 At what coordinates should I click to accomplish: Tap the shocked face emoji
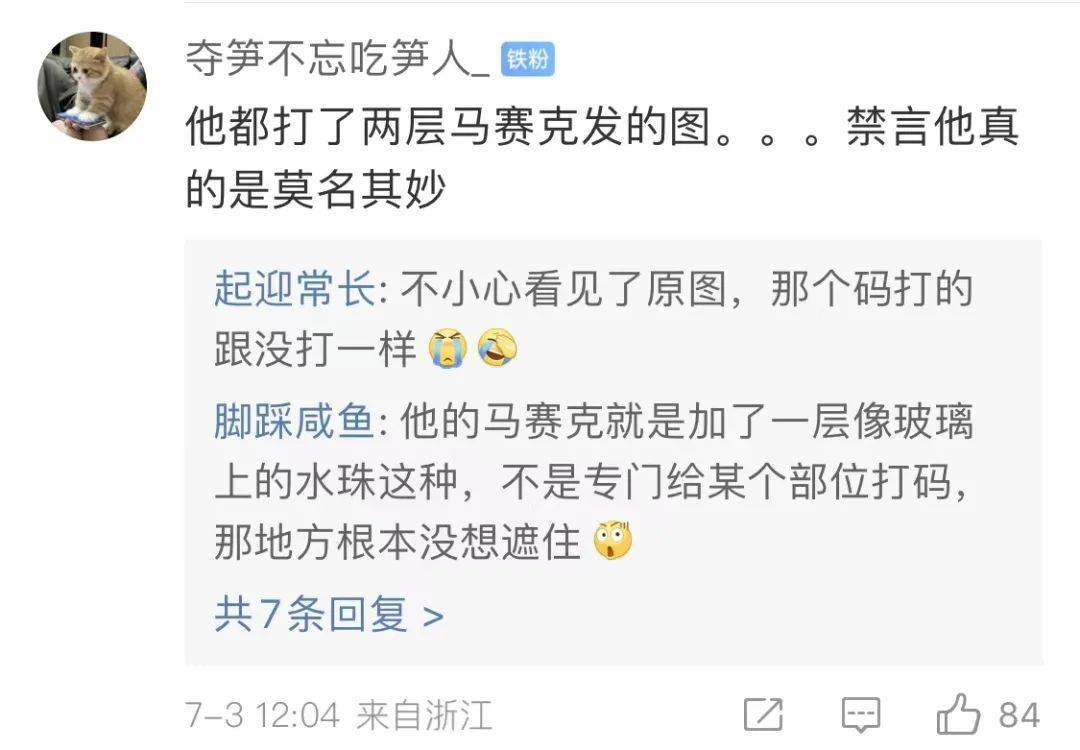coord(613,541)
